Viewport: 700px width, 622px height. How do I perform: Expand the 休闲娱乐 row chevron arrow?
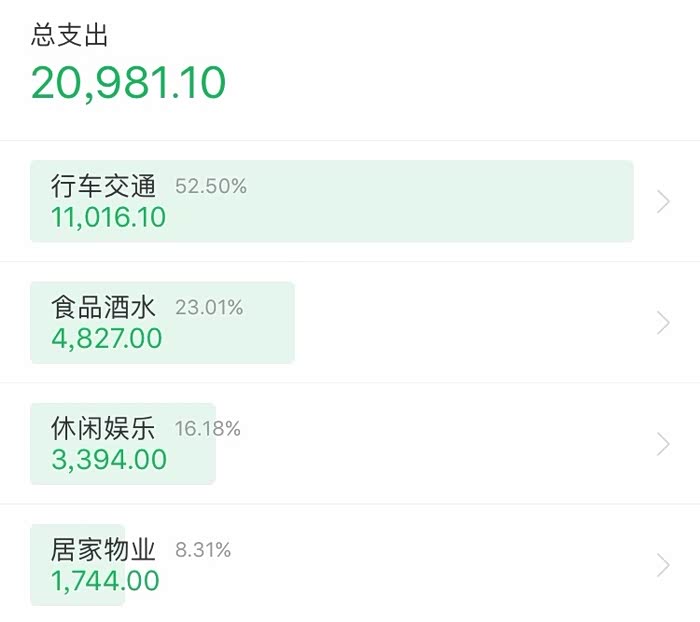pos(663,444)
